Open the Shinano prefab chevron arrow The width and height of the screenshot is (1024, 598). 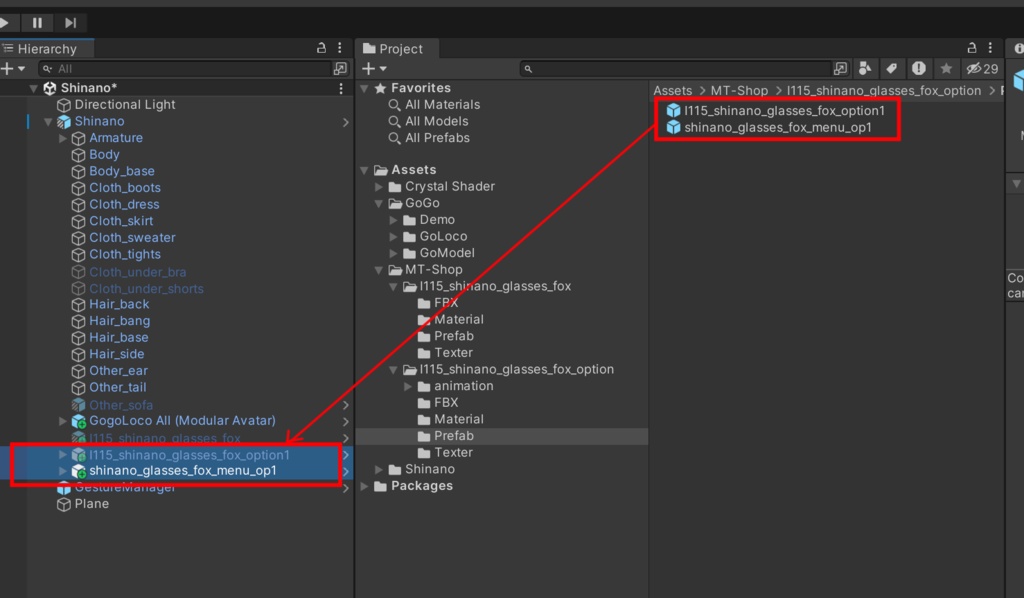345,122
